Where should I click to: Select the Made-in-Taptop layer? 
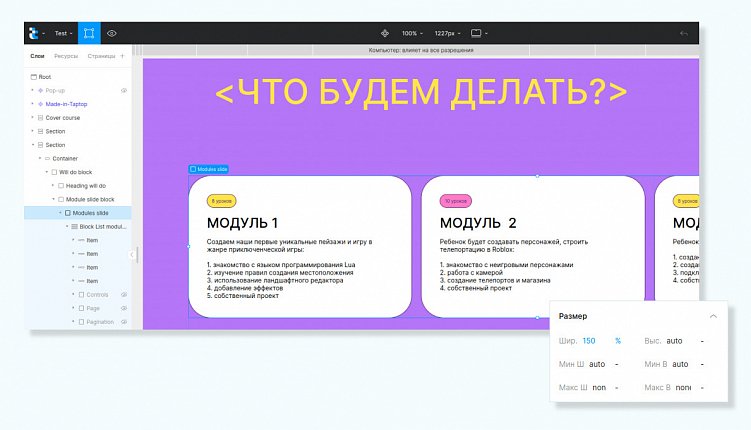coord(66,104)
